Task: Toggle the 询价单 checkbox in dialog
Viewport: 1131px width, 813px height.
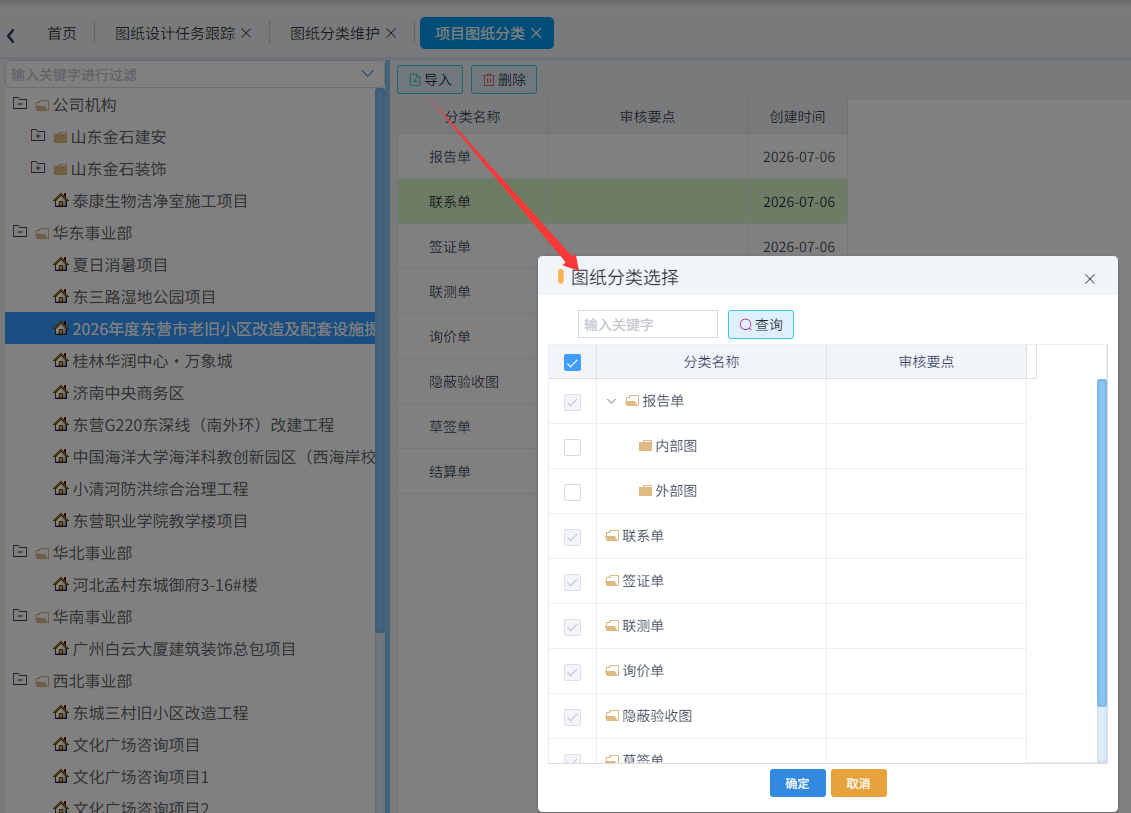Action: 572,672
